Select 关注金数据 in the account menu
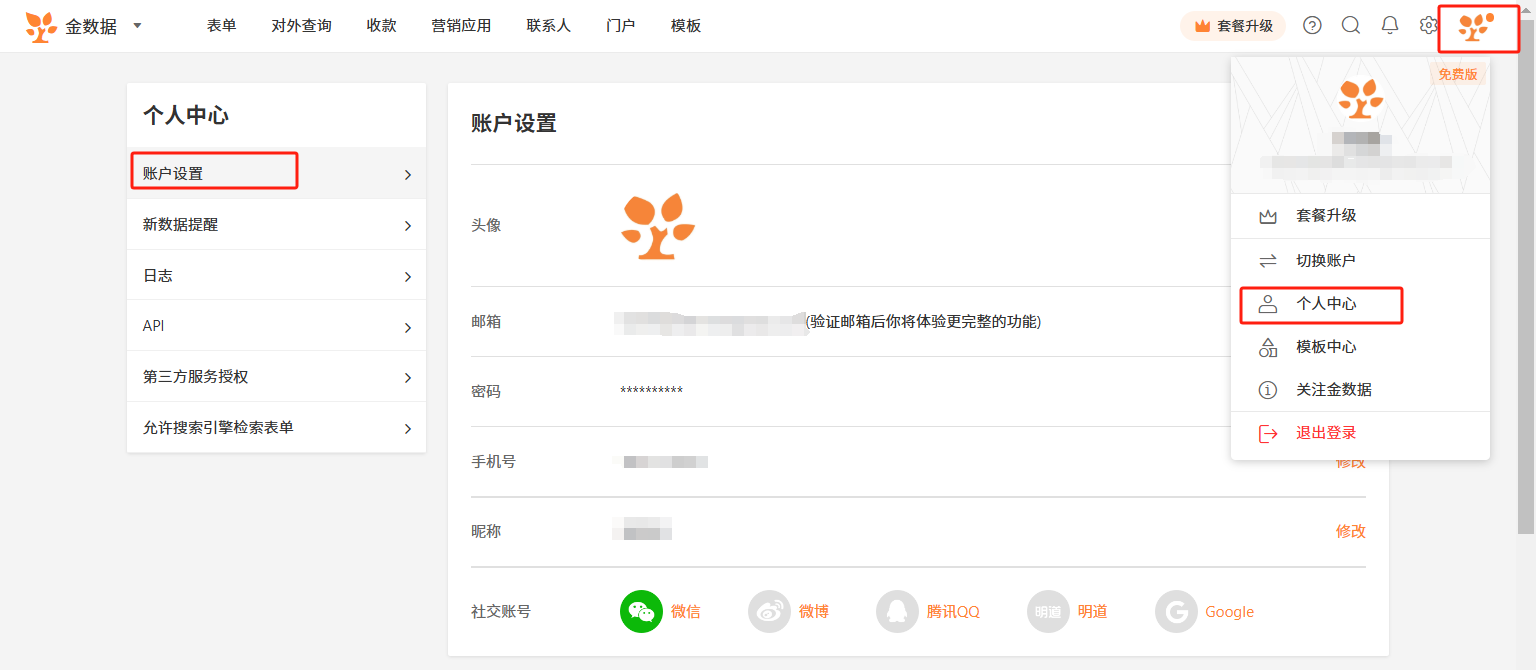 coord(1360,390)
